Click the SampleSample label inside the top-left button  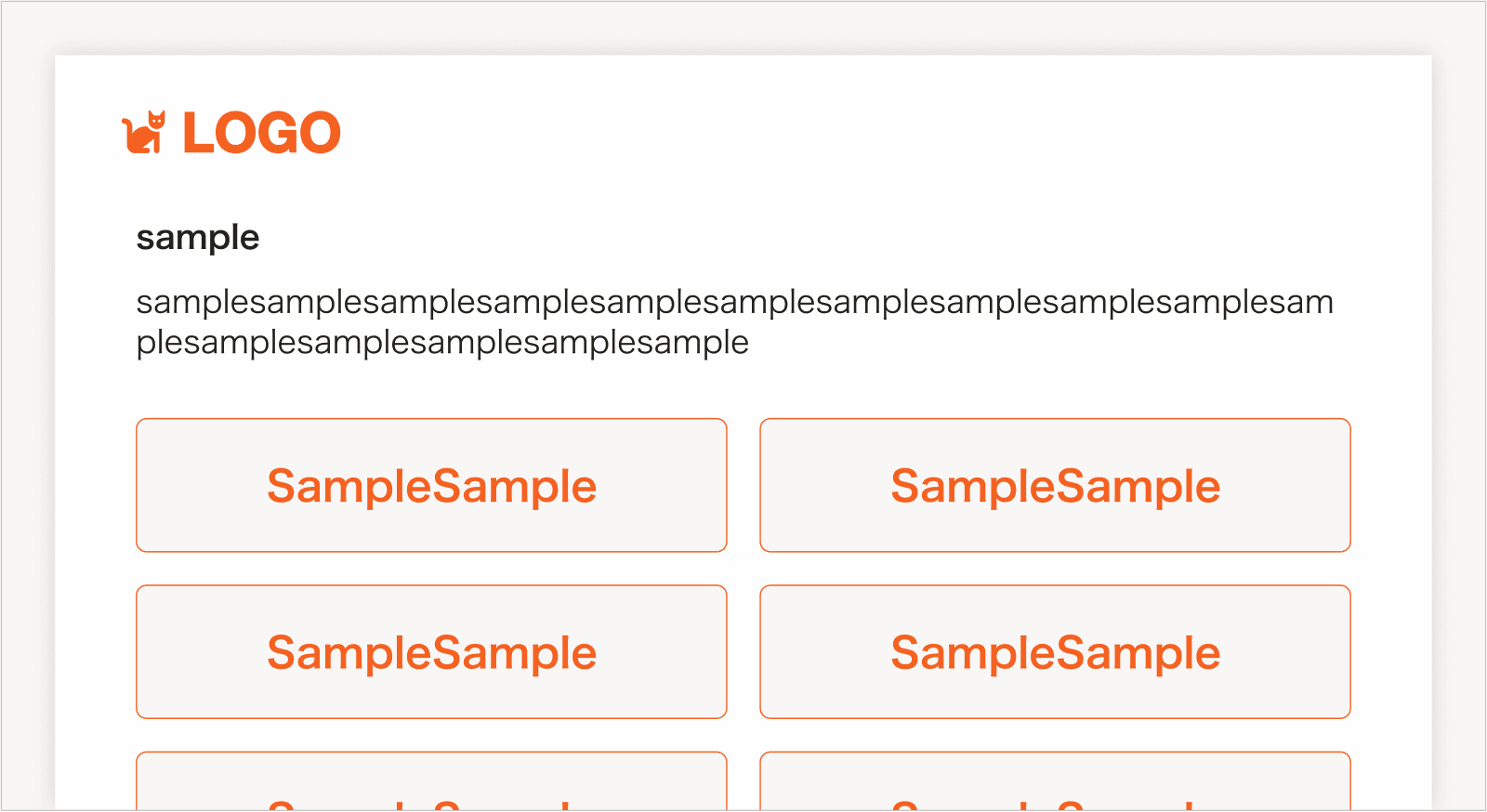[x=431, y=485]
